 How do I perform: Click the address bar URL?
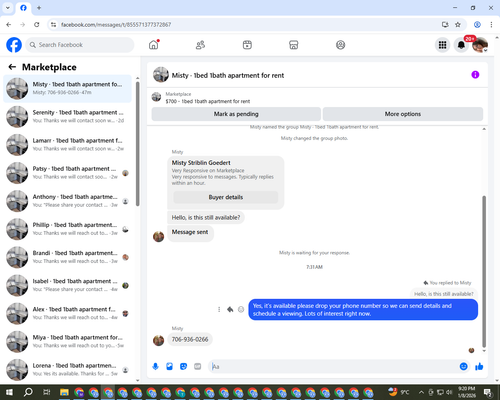(x=116, y=25)
